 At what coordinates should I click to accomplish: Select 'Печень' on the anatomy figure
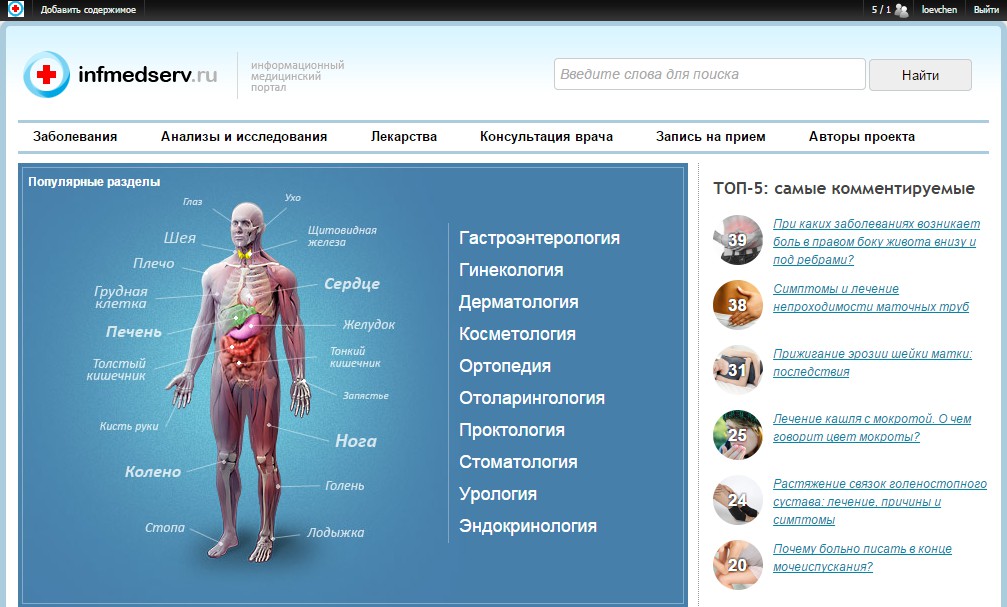pos(134,332)
